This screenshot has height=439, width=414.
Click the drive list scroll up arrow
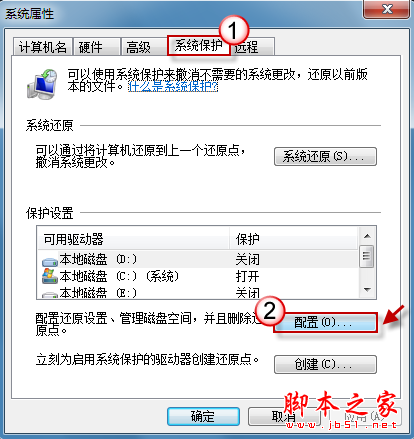tap(367, 236)
